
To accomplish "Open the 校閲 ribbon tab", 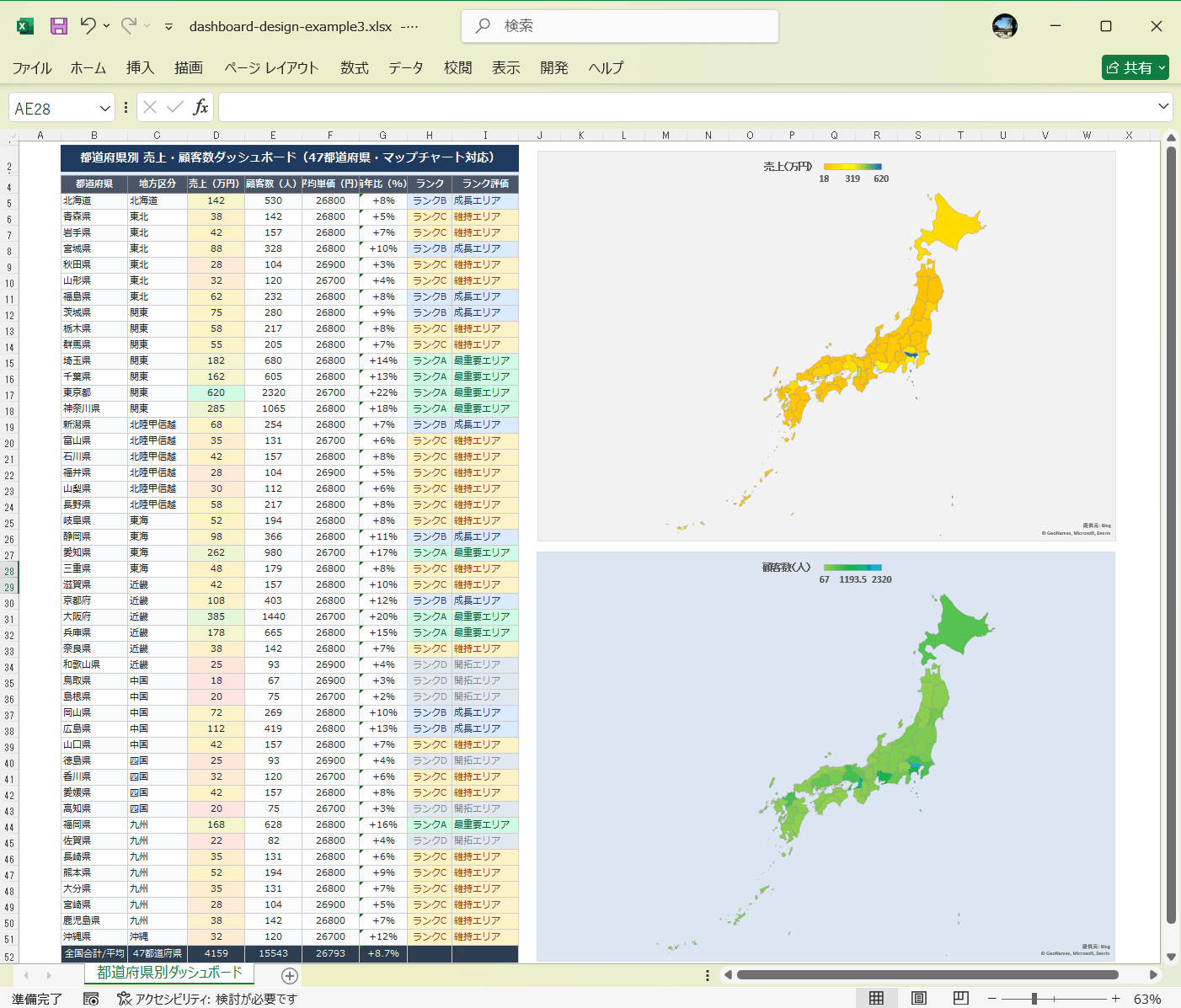I will point(458,67).
